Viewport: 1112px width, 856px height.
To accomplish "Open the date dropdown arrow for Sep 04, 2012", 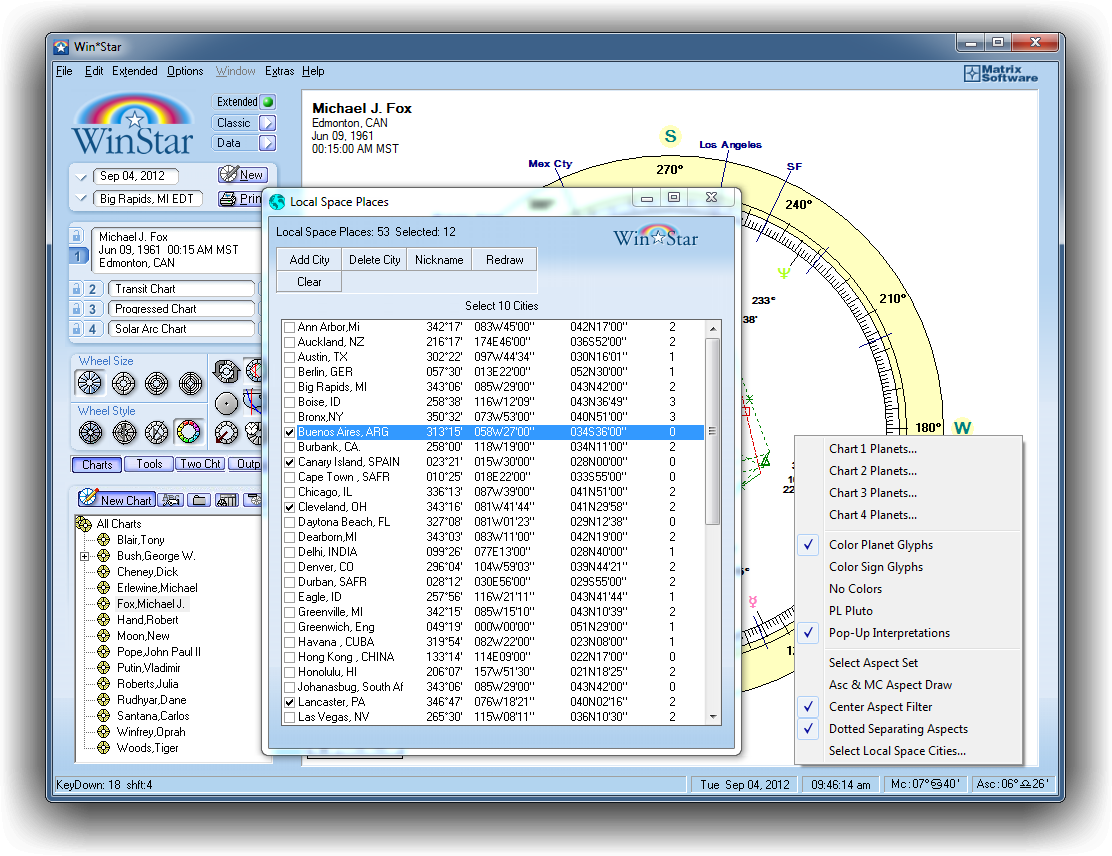I will (x=81, y=176).
